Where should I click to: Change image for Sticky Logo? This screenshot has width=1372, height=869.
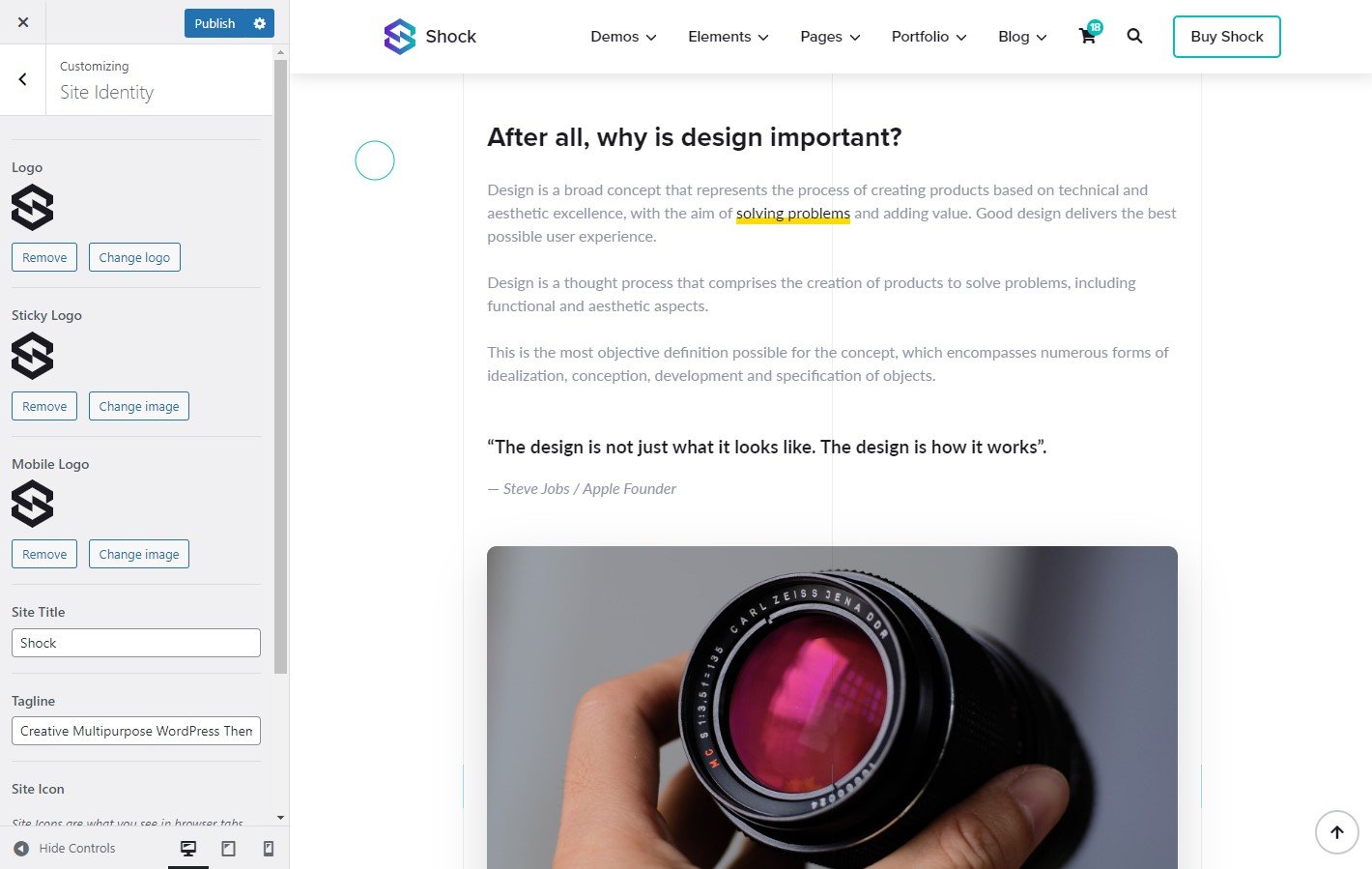tap(139, 406)
